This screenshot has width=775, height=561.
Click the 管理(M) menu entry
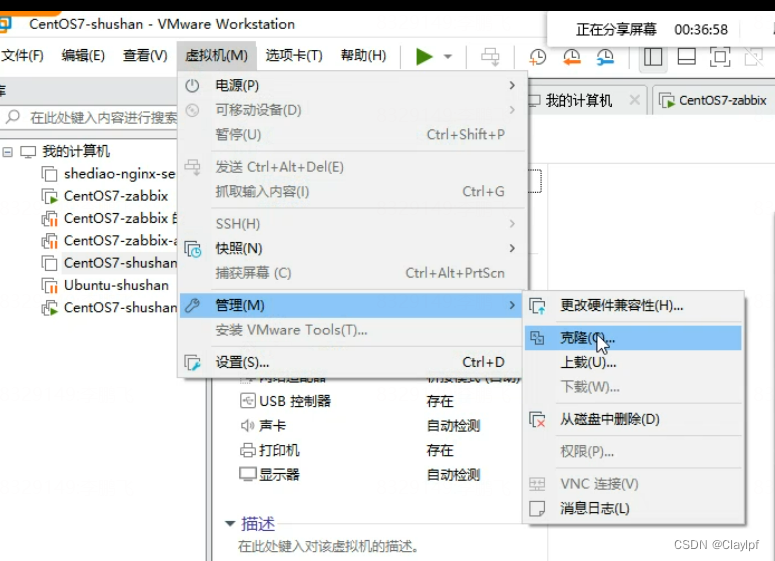pyautogui.click(x=352, y=305)
